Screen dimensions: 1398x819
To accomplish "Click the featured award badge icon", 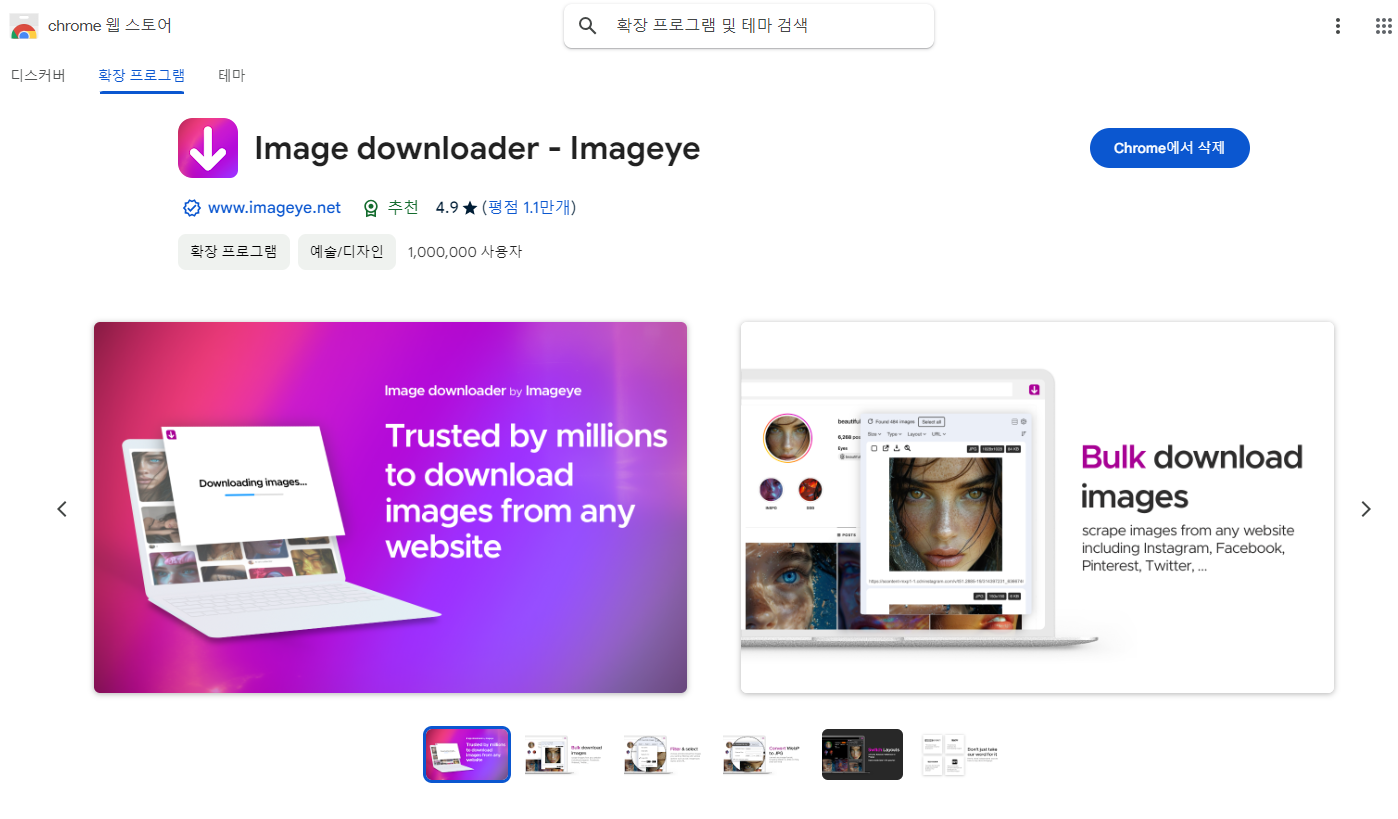I will coord(371,208).
